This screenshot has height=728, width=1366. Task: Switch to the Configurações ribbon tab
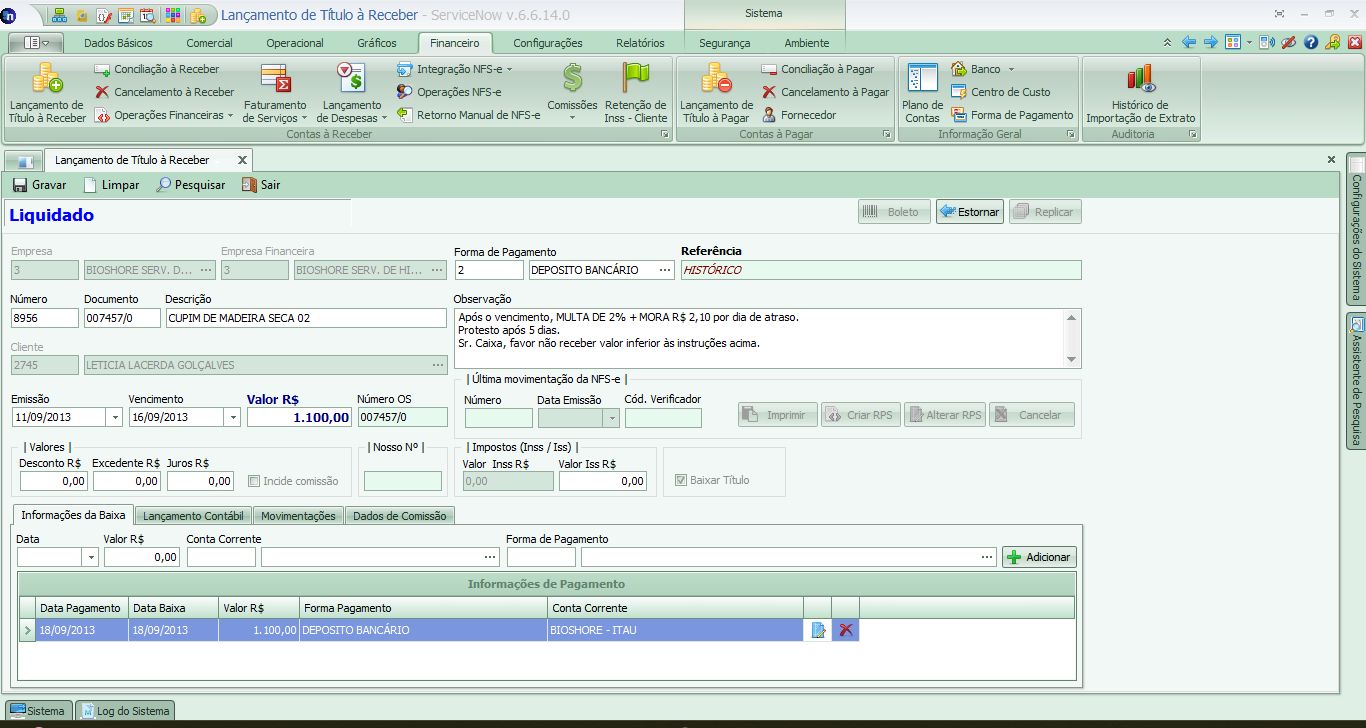pyautogui.click(x=547, y=43)
